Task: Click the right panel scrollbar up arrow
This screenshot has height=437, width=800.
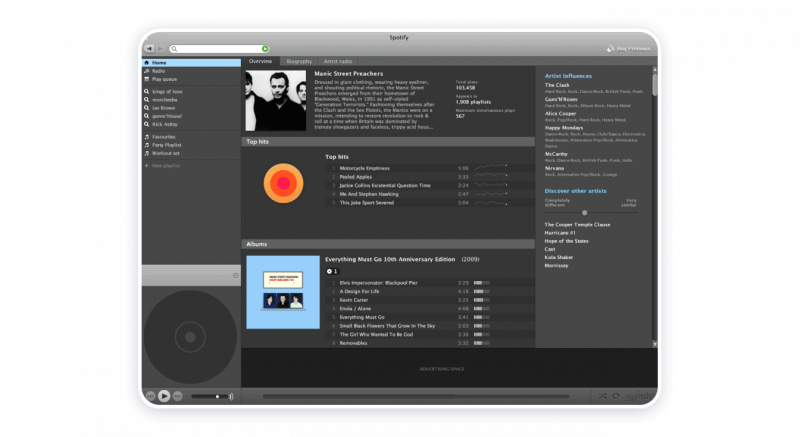Action: pos(655,69)
